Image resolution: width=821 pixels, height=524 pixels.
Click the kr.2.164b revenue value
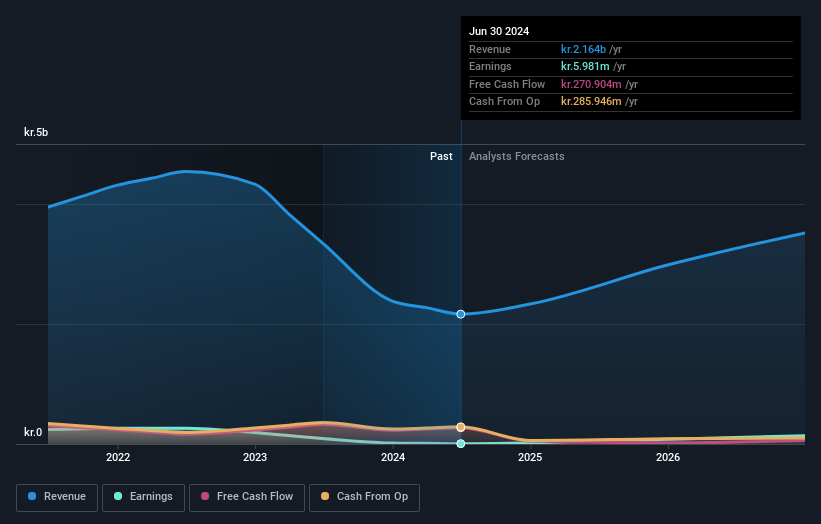click(583, 49)
